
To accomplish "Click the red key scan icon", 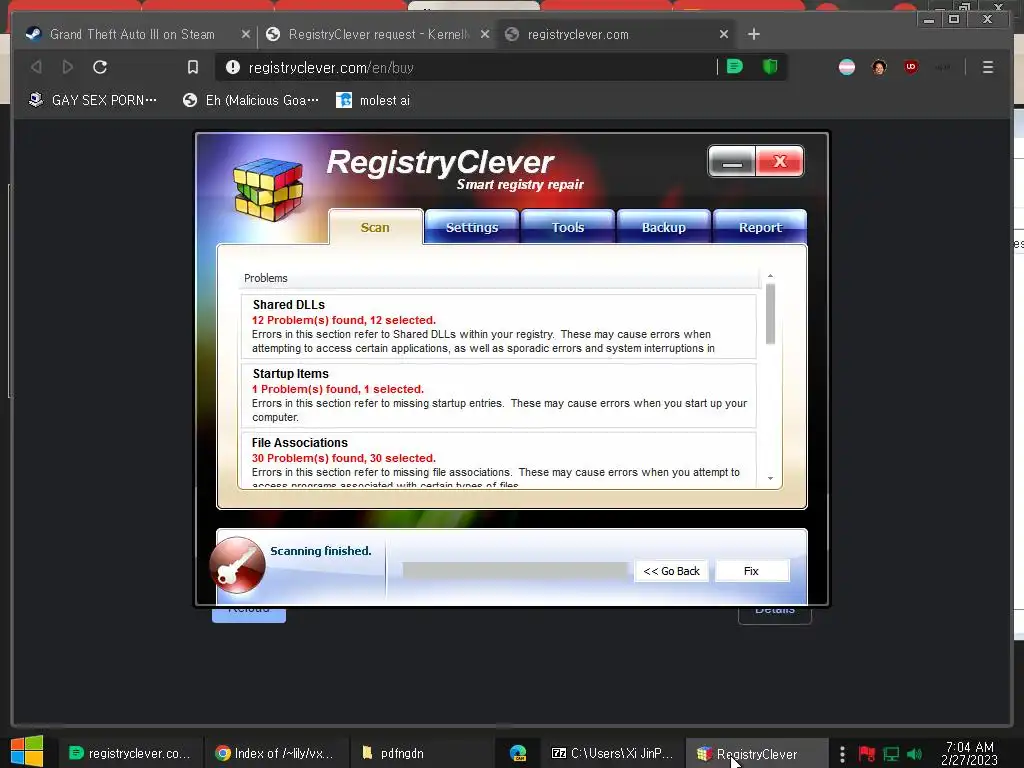I will tap(237, 566).
